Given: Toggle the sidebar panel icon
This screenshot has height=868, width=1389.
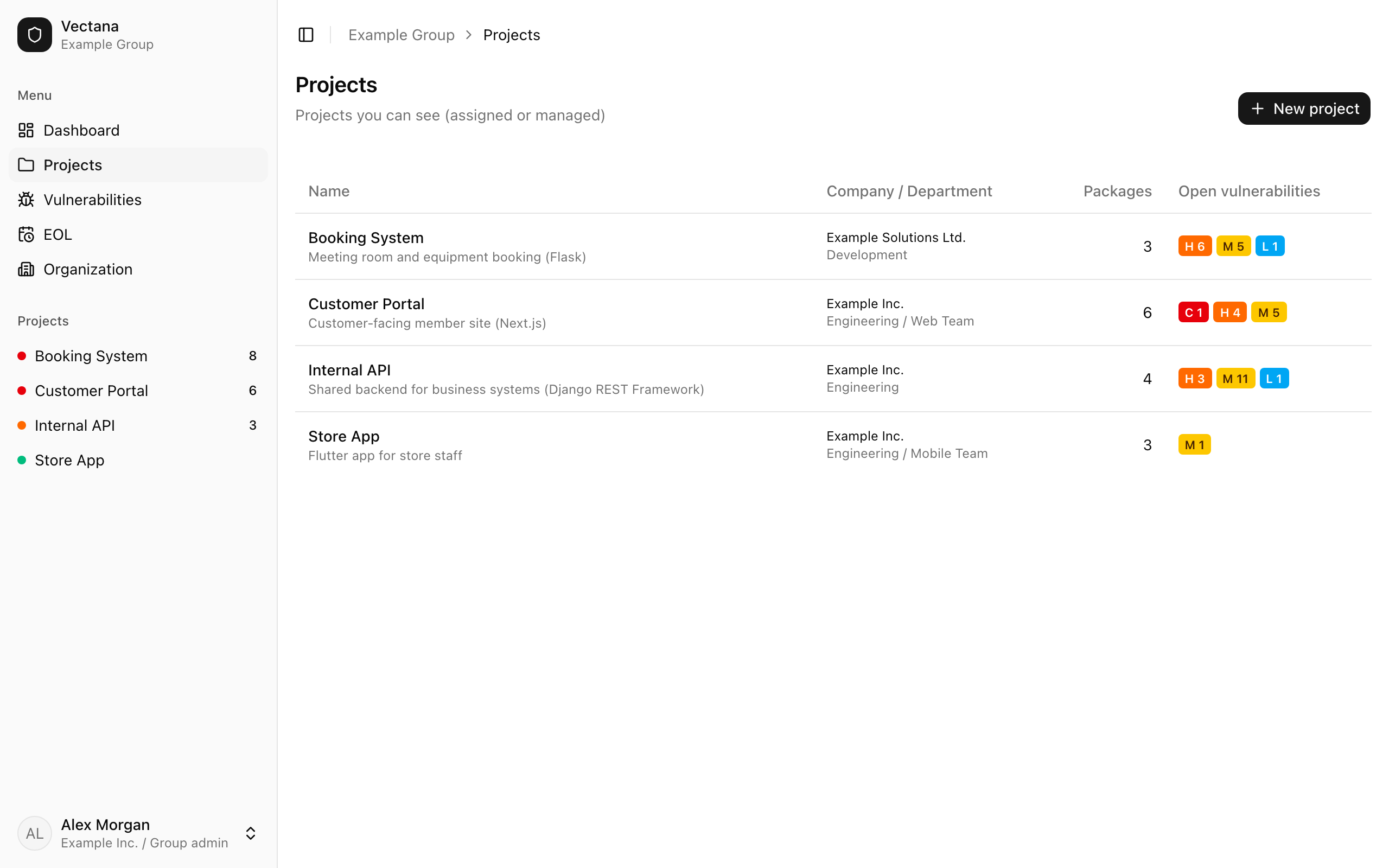Looking at the screenshot, I should (306, 35).
